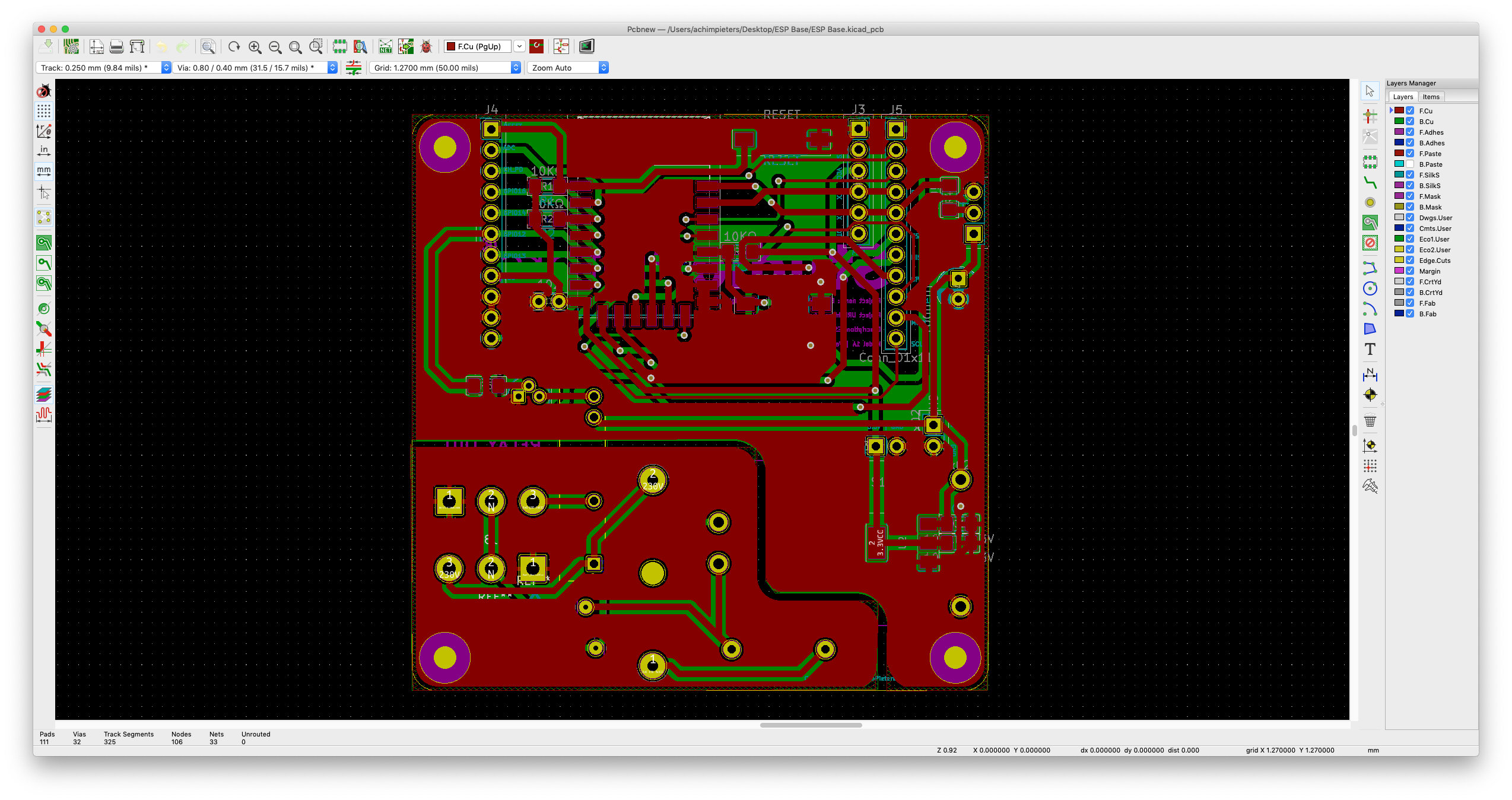Viewport: 1512px width, 800px height.
Task: Click the print board icon
Action: (x=116, y=46)
